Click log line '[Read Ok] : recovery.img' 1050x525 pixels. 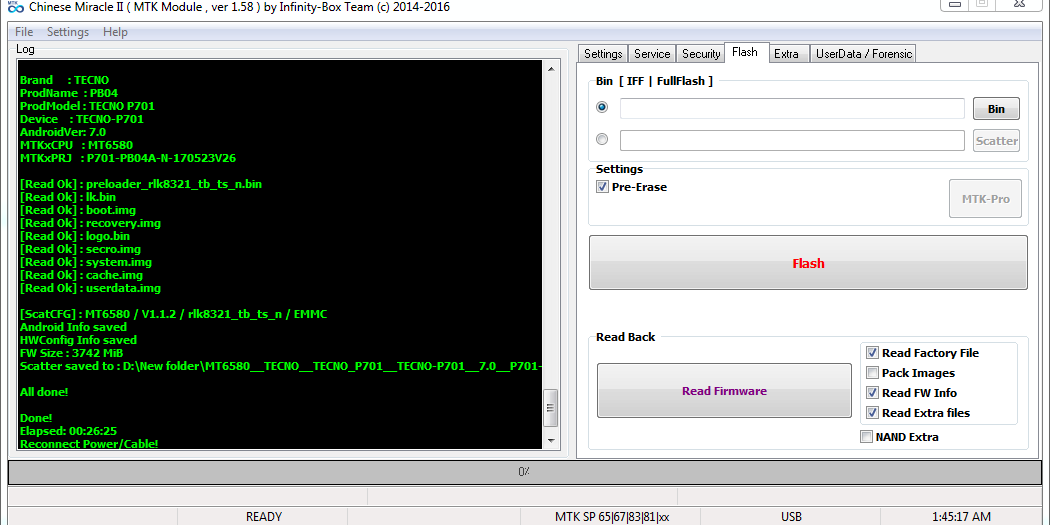coord(90,223)
